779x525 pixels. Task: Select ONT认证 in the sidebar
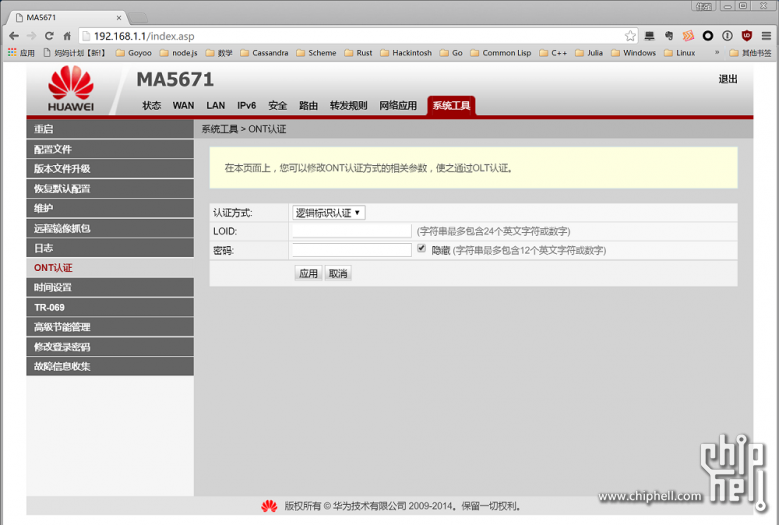(x=110, y=268)
